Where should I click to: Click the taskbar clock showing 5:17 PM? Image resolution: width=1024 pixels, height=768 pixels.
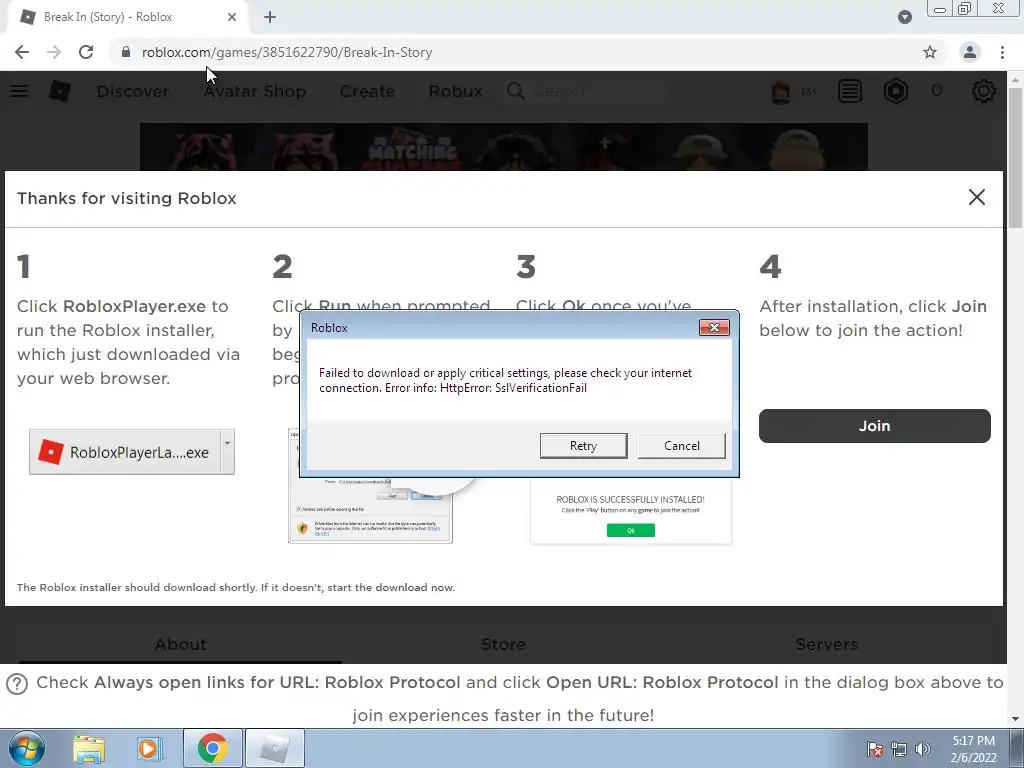(973, 749)
